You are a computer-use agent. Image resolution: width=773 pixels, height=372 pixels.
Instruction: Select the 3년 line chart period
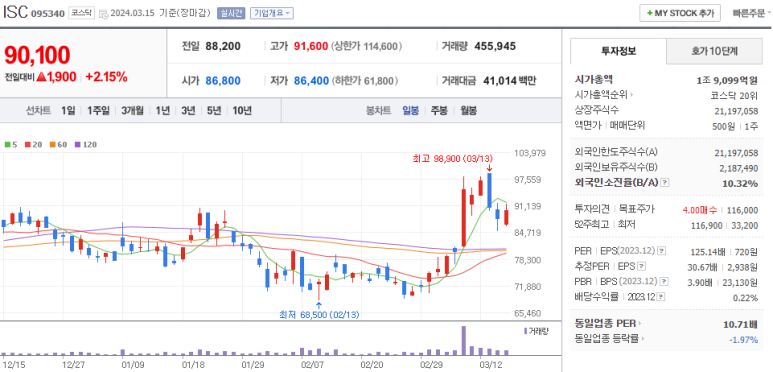(x=188, y=110)
